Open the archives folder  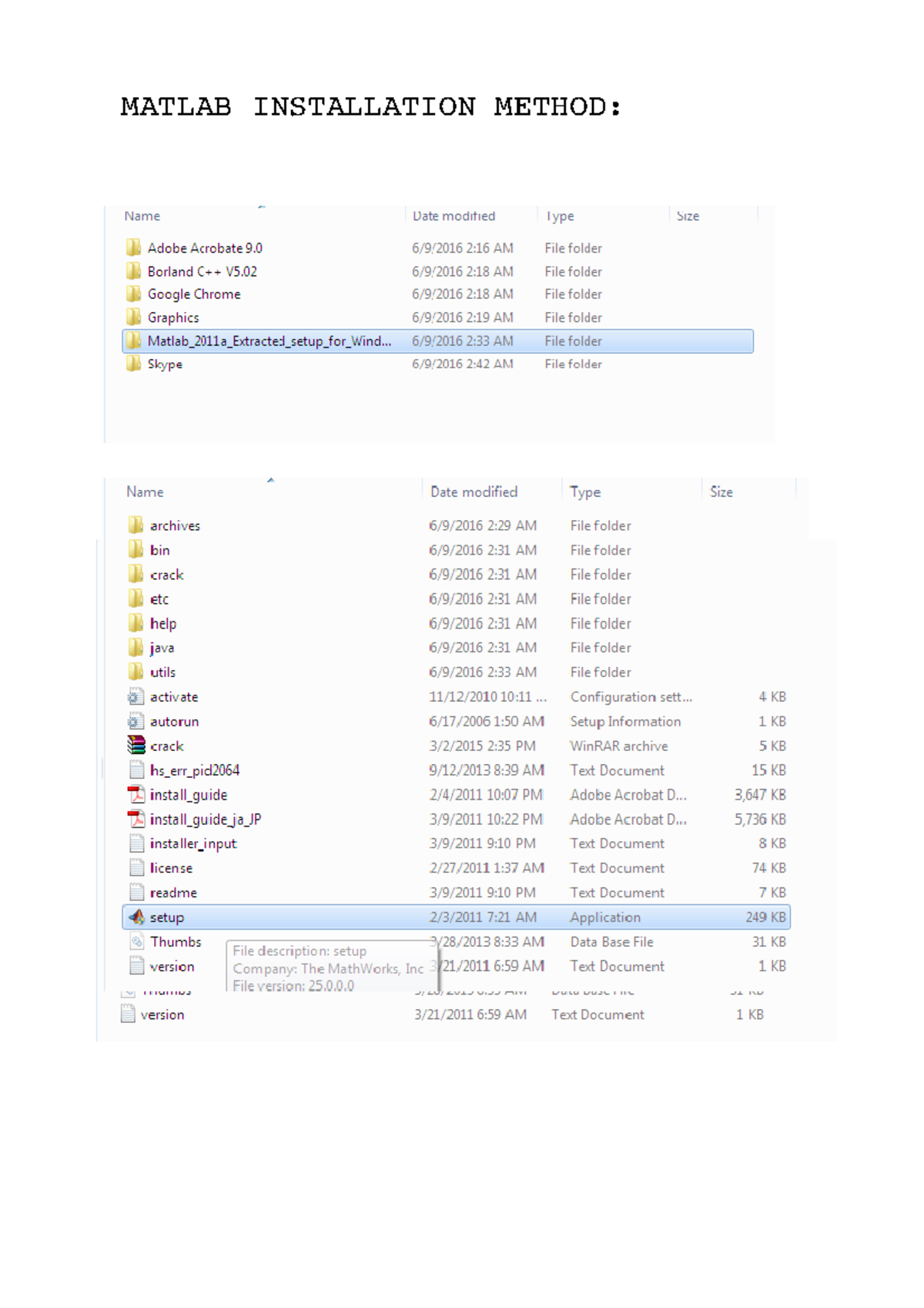[175, 525]
